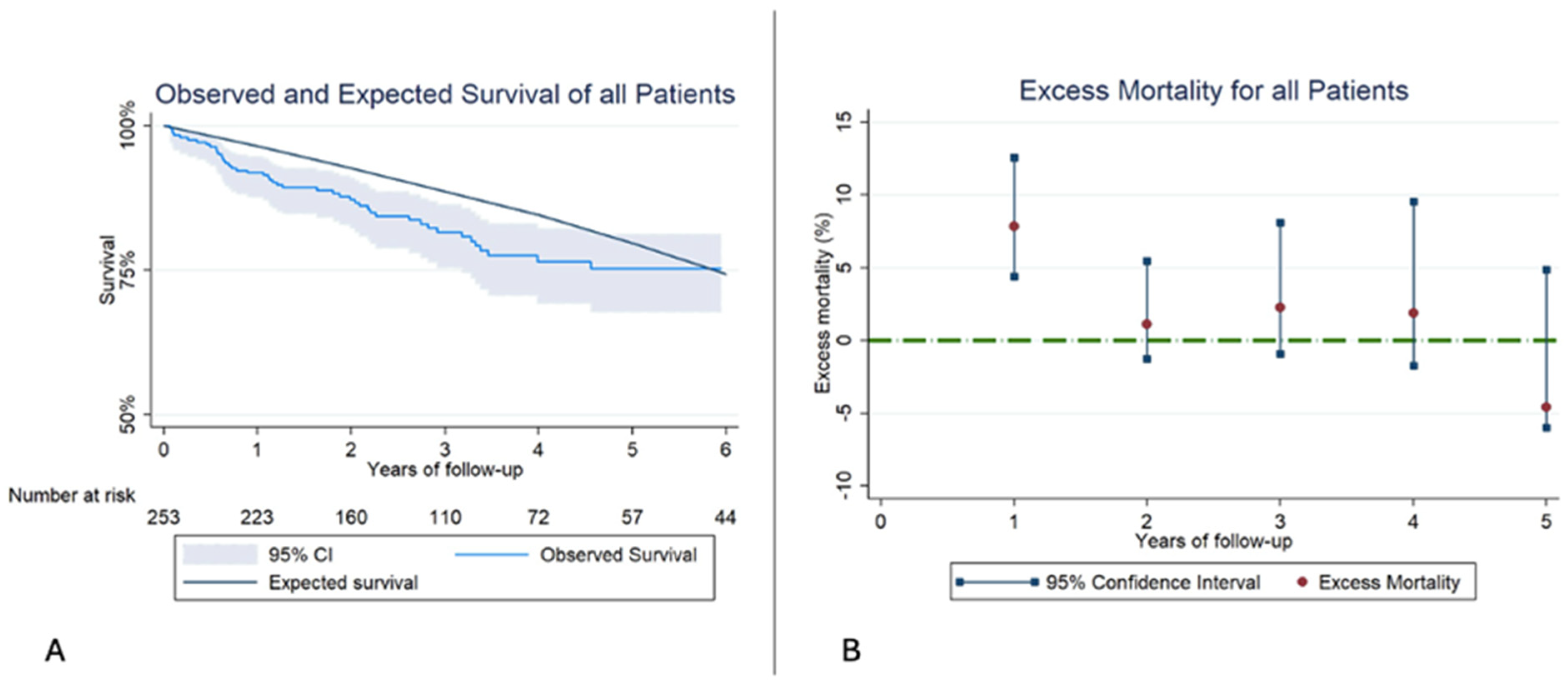Image resolution: width=1568 pixels, height=685 pixels.
Task: Click the "Excess Mortality for all Patients" title
Action: tap(1214, 91)
